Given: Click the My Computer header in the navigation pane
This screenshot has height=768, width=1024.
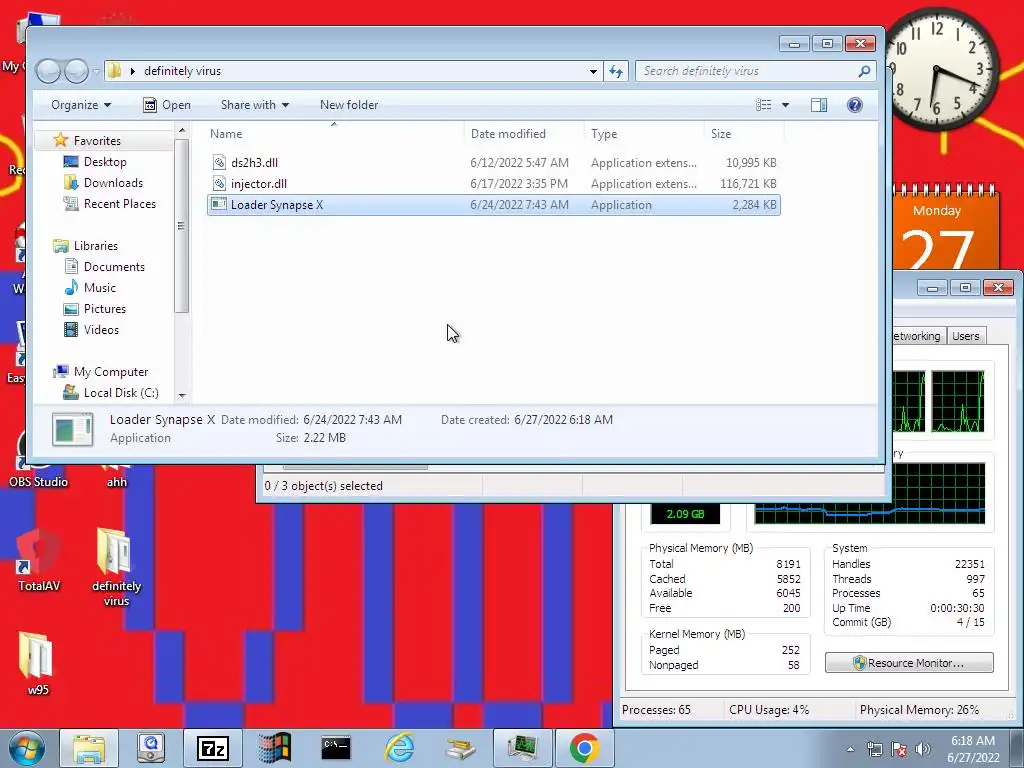Looking at the screenshot, I should 110,372.
